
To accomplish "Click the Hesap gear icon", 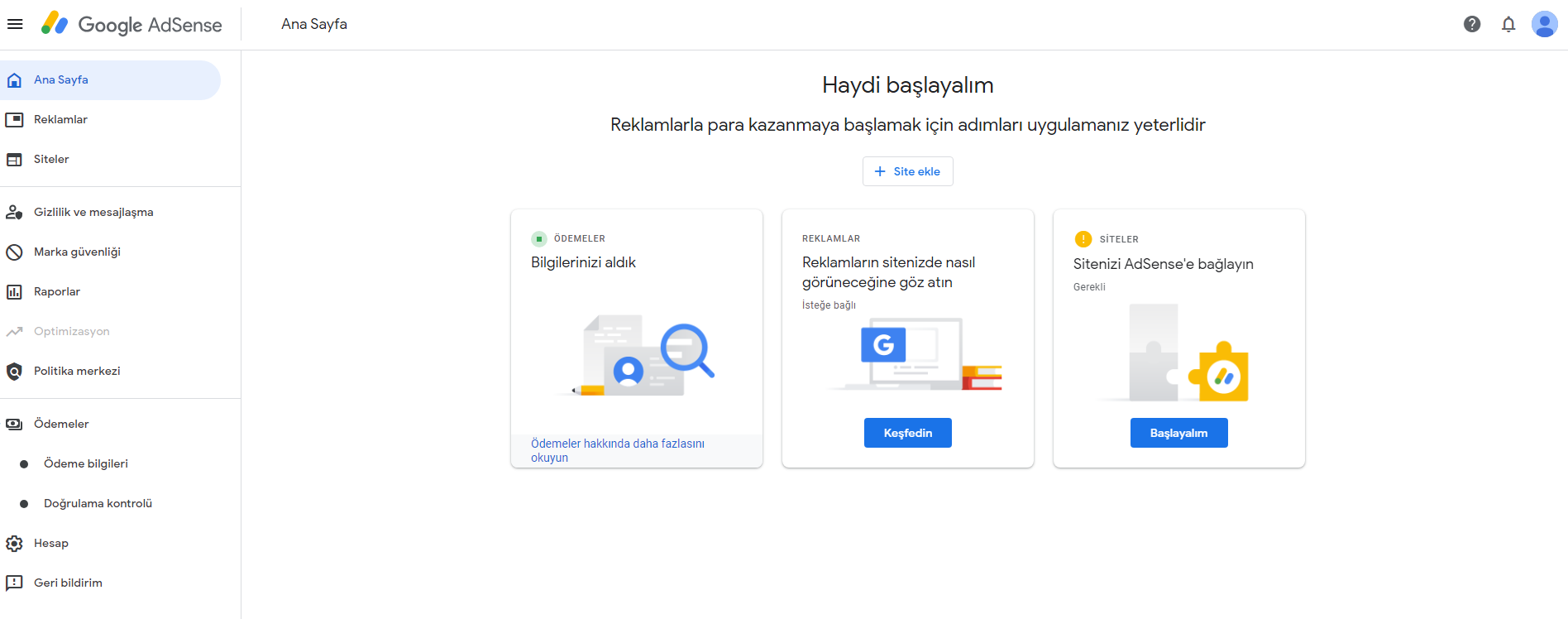I will [x=14, y=544].
